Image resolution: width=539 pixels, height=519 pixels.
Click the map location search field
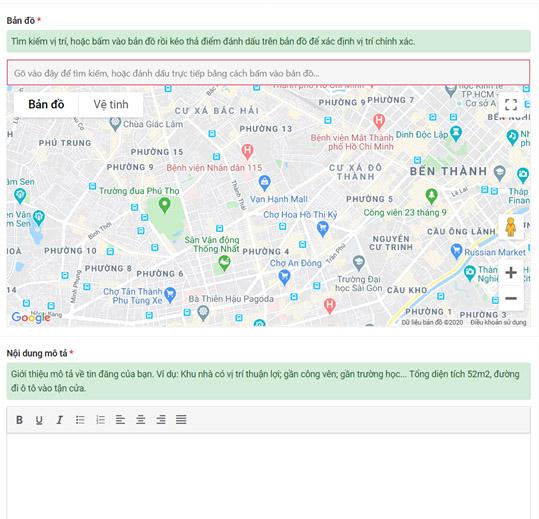[268, 73]
